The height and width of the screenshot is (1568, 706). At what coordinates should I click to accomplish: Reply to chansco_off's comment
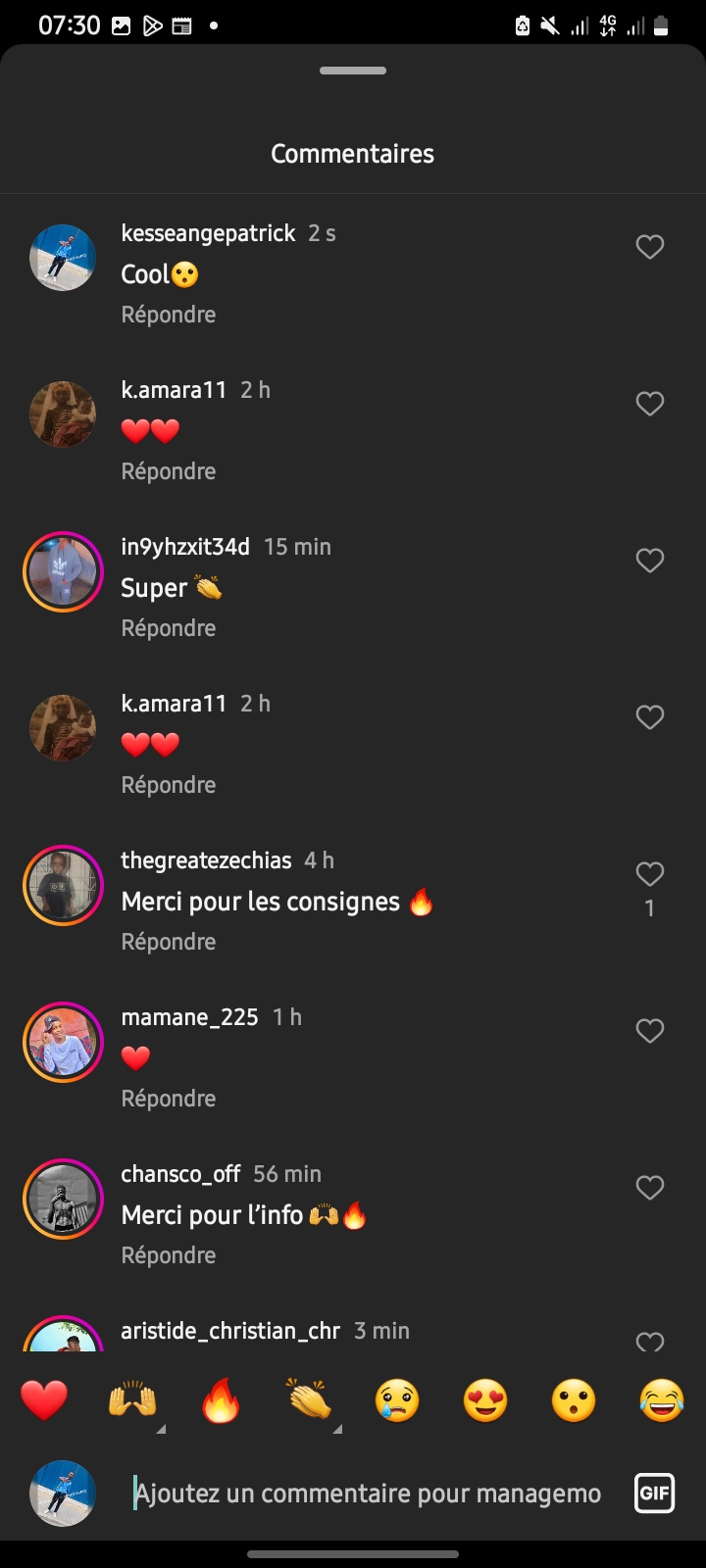(169, 1255)
